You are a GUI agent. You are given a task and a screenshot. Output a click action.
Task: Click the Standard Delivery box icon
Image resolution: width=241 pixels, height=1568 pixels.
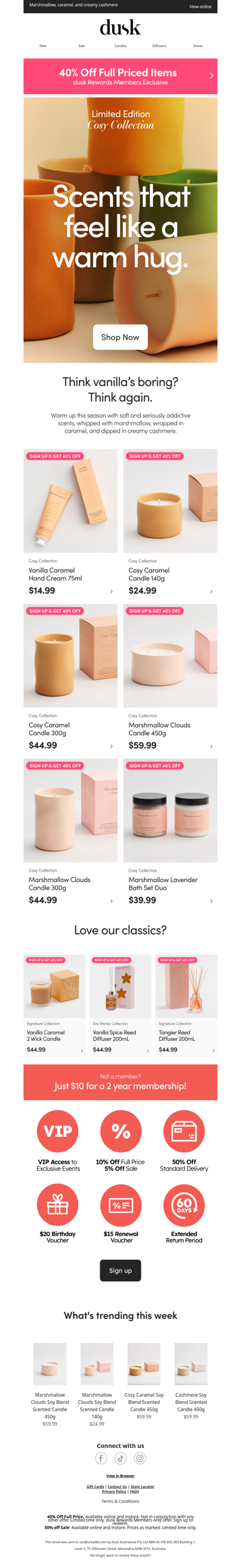(184, 1132)
